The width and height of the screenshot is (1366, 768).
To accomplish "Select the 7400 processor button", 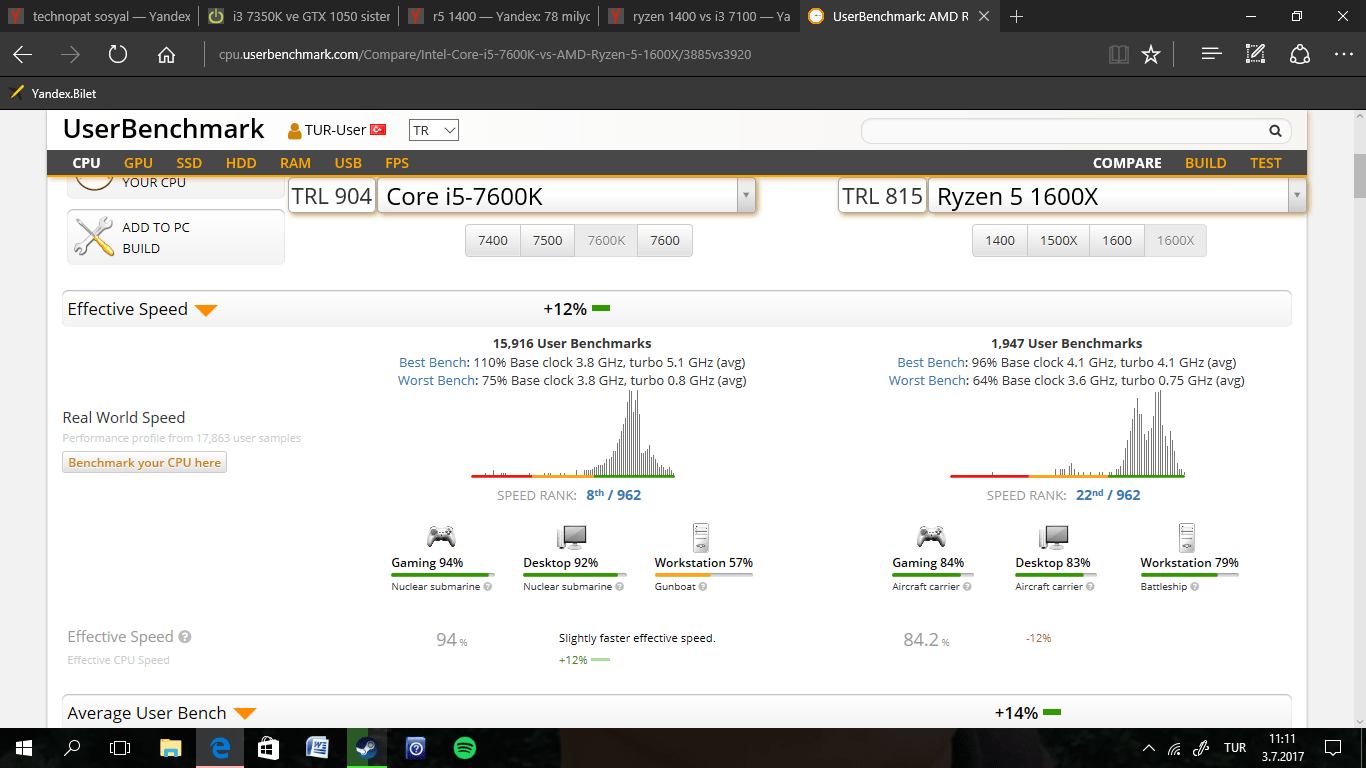I will pos(493,240).
